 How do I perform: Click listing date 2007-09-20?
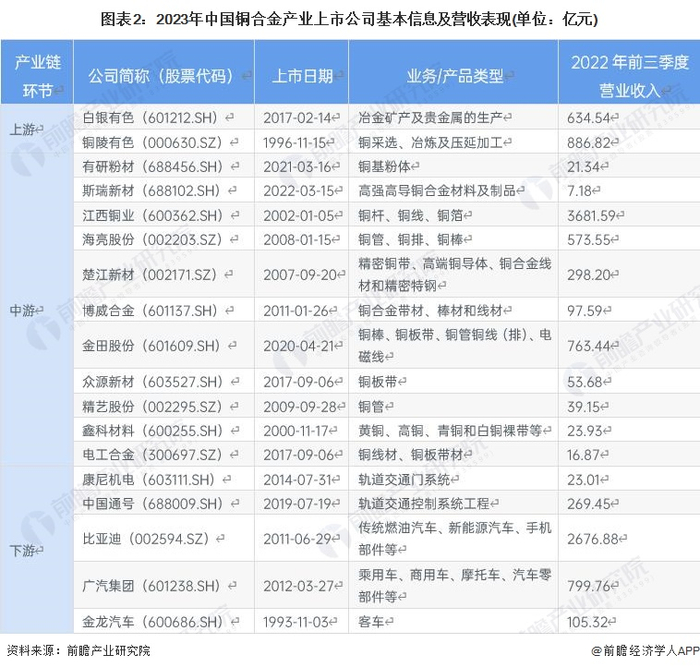[300, 275]
